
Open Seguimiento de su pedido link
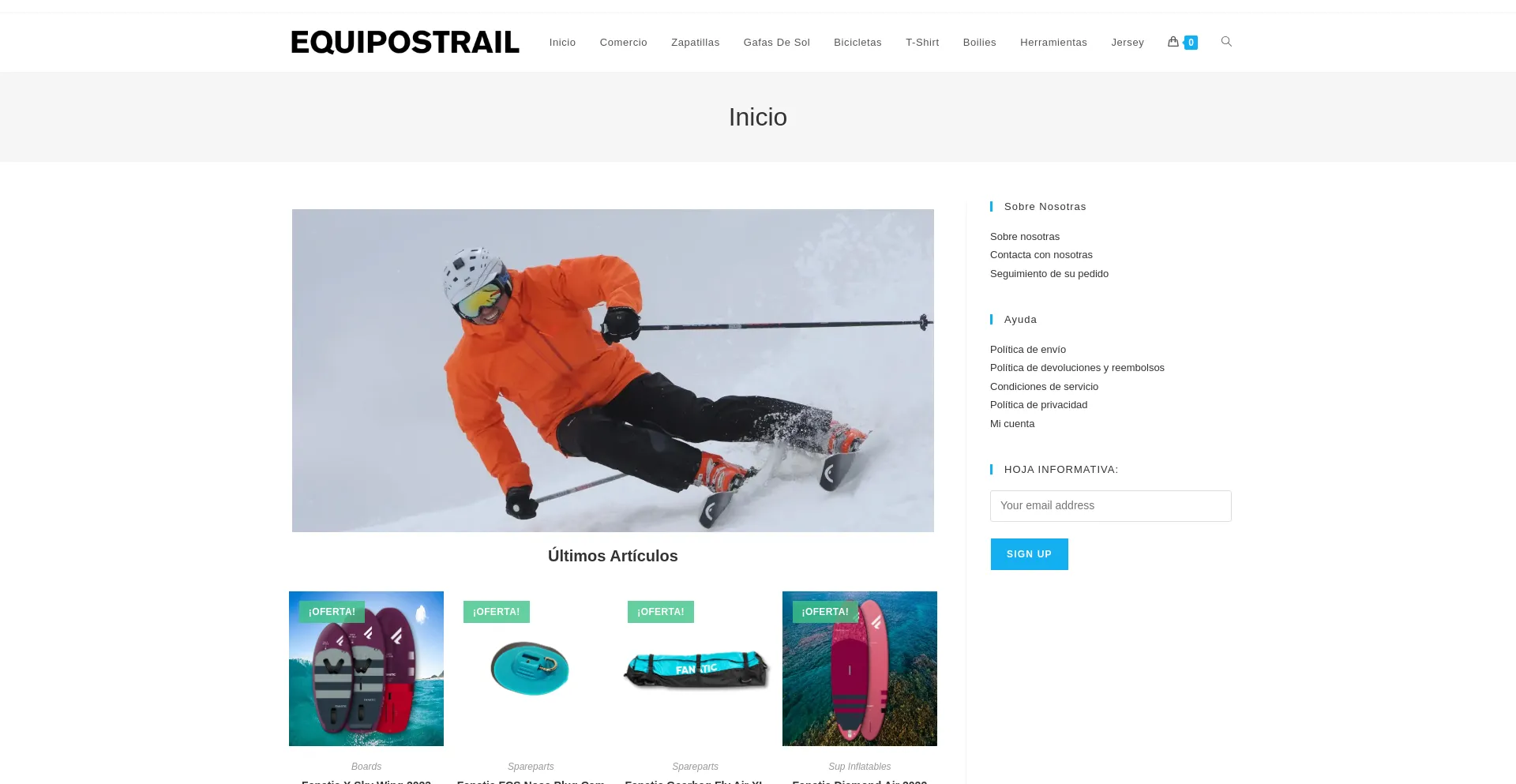1049,274
